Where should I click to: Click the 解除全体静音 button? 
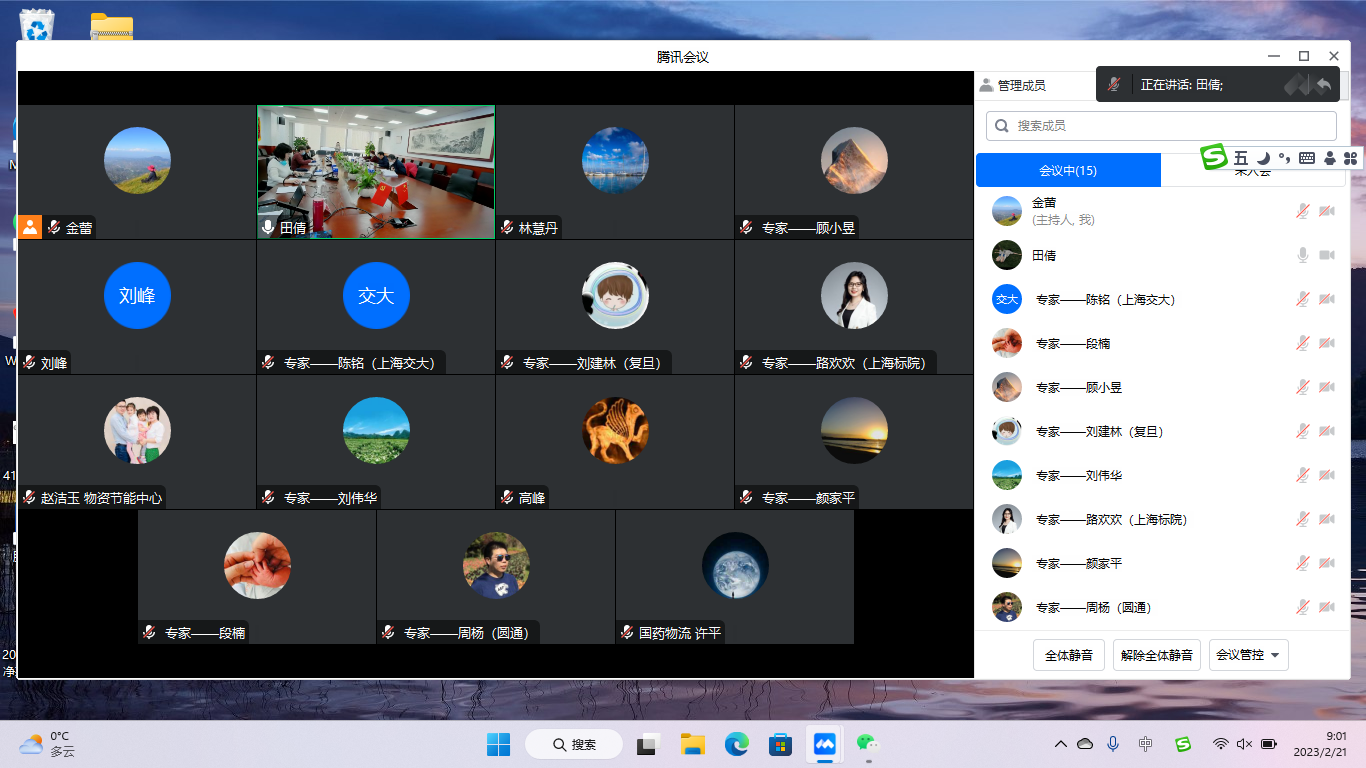1156,655
